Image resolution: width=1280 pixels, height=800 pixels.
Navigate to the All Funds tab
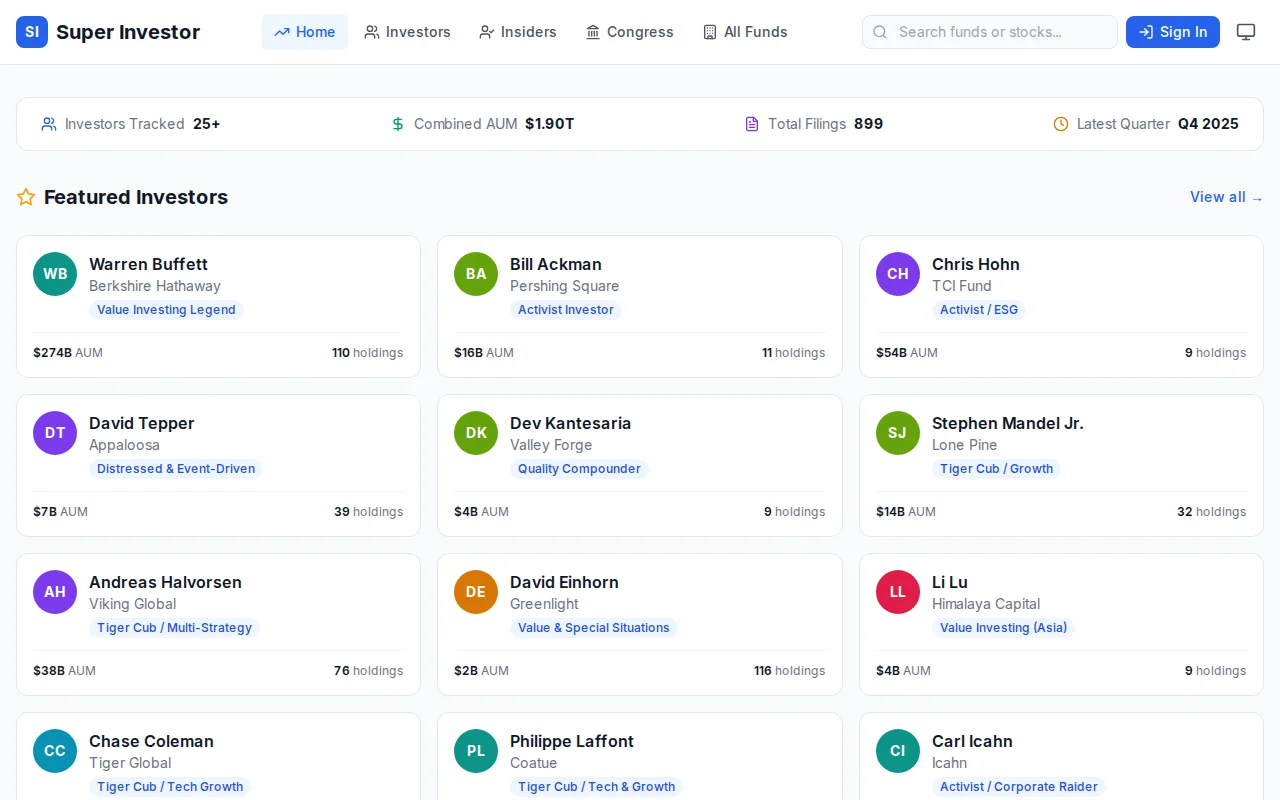pyautogui.click(x=745, y=32)
